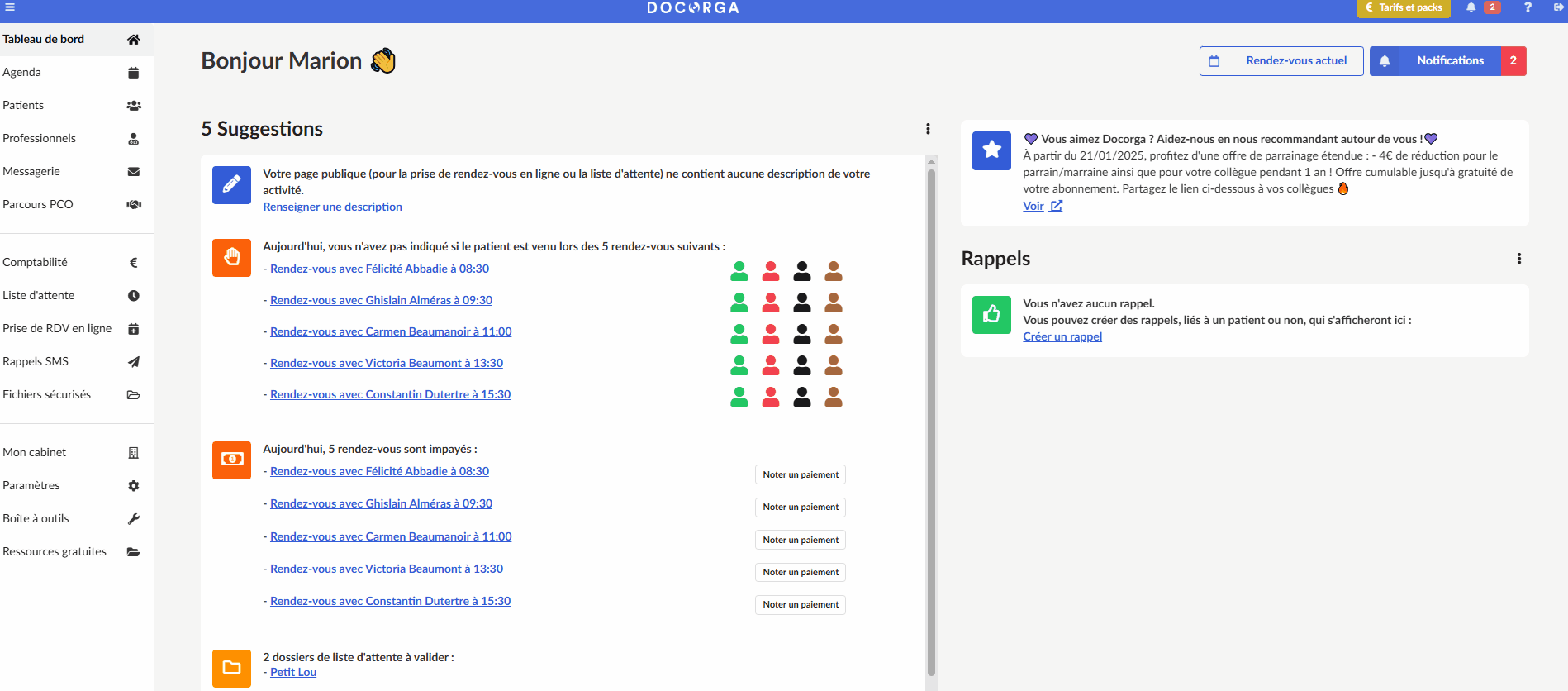Viewport: 1568px width, 691px height.
Task: Open Parcours PCO in the sidebar
Action: pos(76,204)
